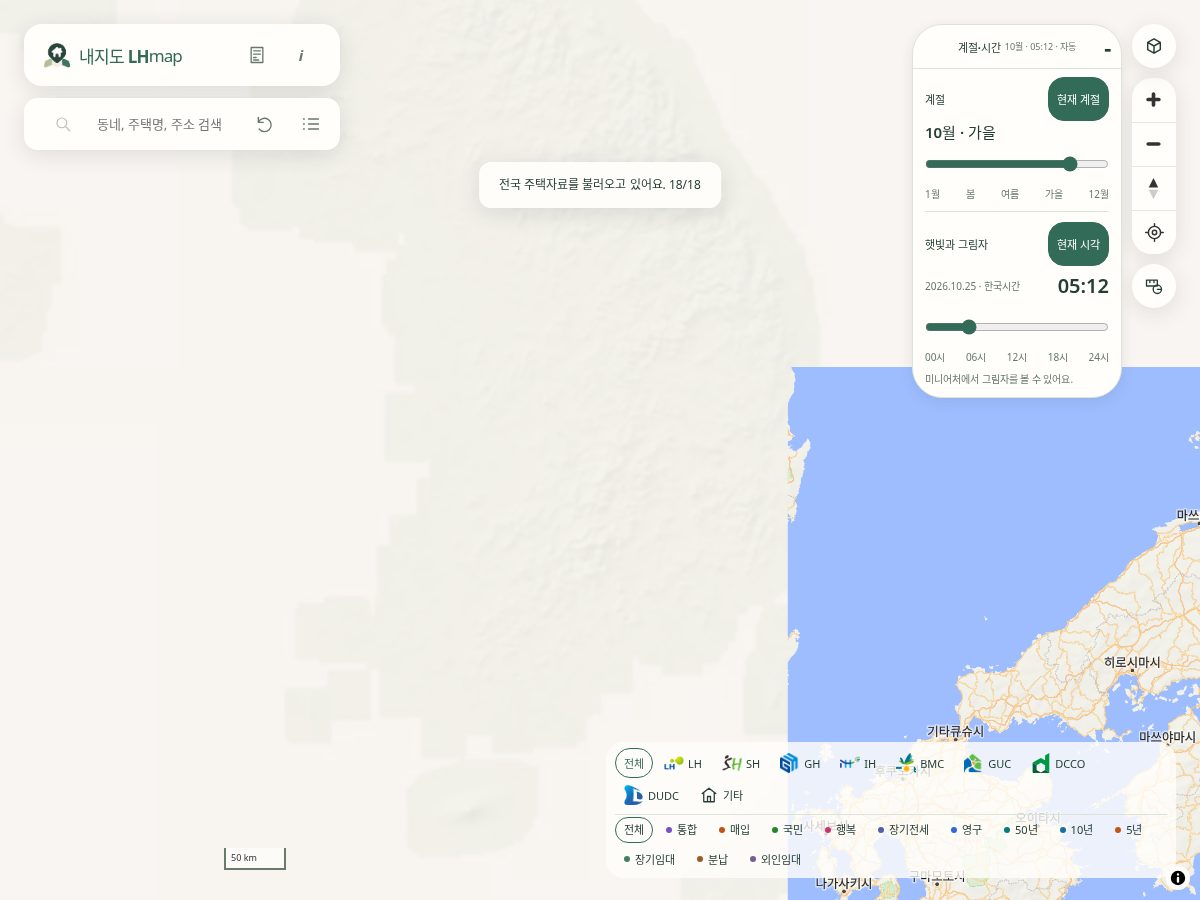Reset map bearing with compass button
1200x900 pixels.
pyautogui.click(x=1154, y=188)
